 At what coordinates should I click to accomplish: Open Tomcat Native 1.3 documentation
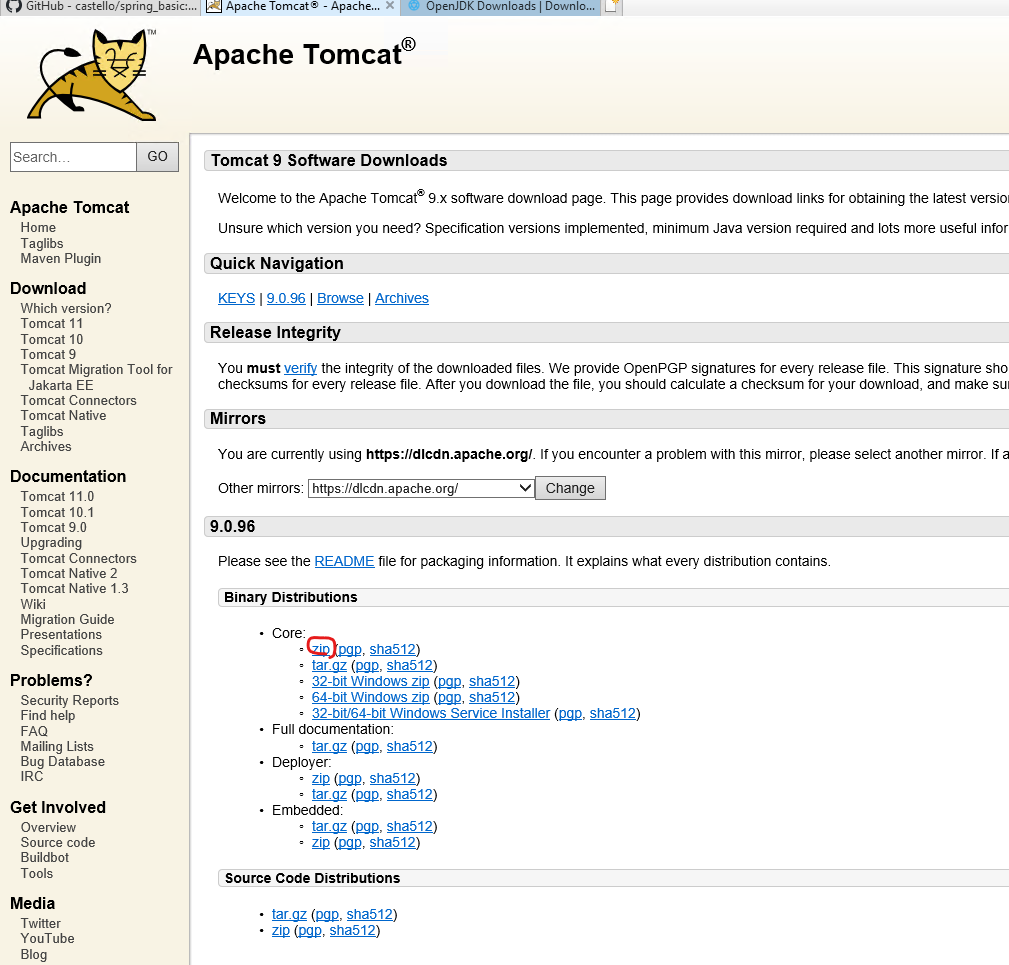tap(74, 589)
